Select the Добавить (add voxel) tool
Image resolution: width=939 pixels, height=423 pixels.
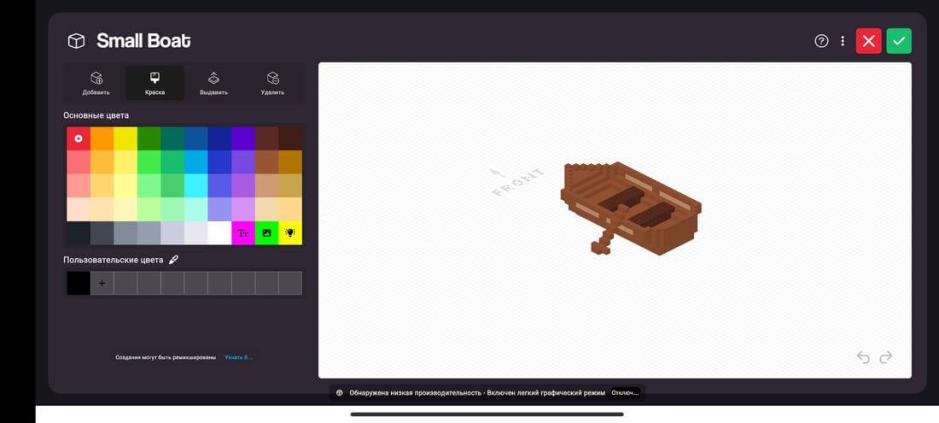point(96,83)
